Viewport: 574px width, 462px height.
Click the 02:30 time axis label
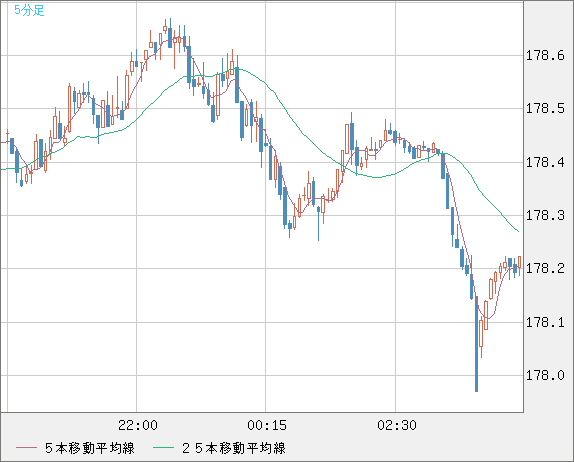click(397, 425)
